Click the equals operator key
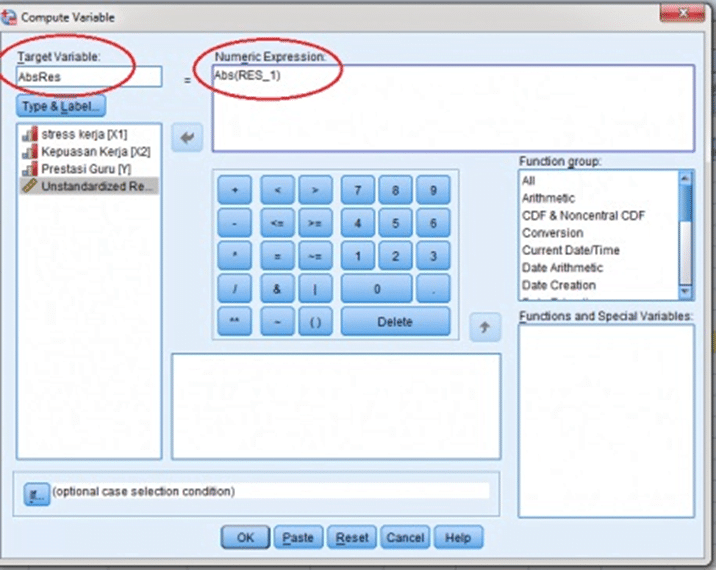 pos(277,256)
